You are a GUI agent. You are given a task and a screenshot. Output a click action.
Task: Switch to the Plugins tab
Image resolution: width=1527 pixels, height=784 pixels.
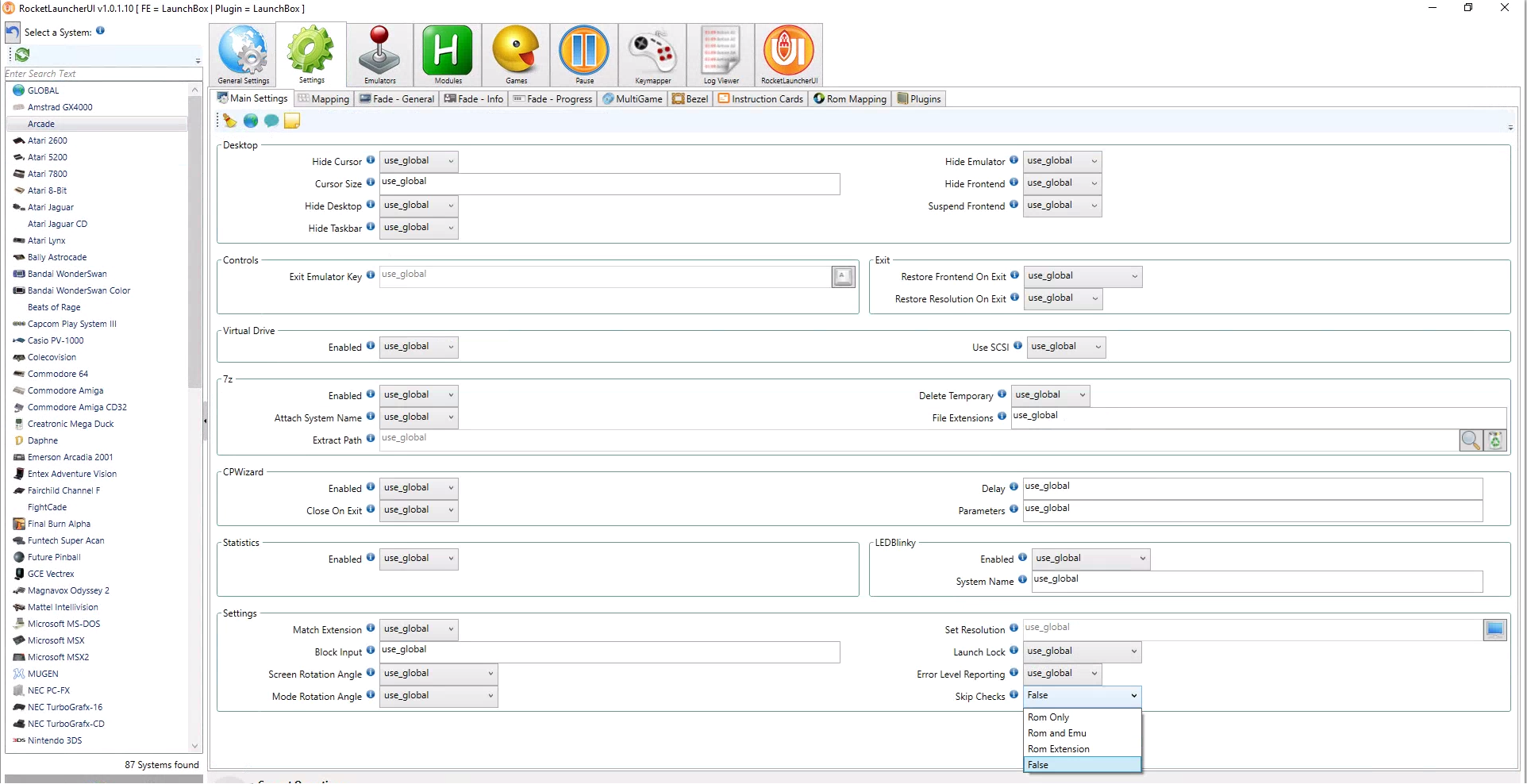pyautogui.click(x=919, y=99)
